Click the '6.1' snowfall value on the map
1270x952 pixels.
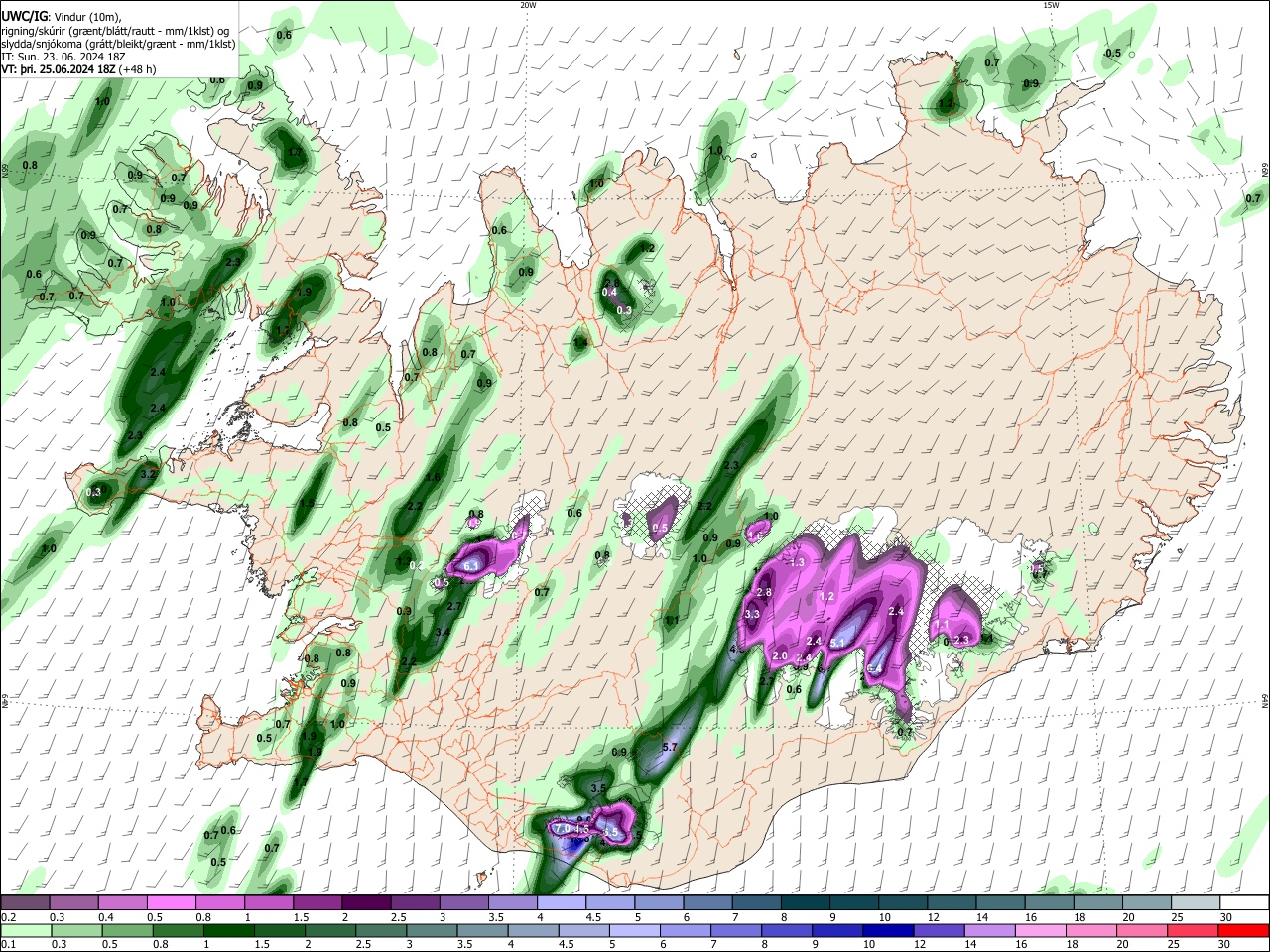(x=472, y=566)
